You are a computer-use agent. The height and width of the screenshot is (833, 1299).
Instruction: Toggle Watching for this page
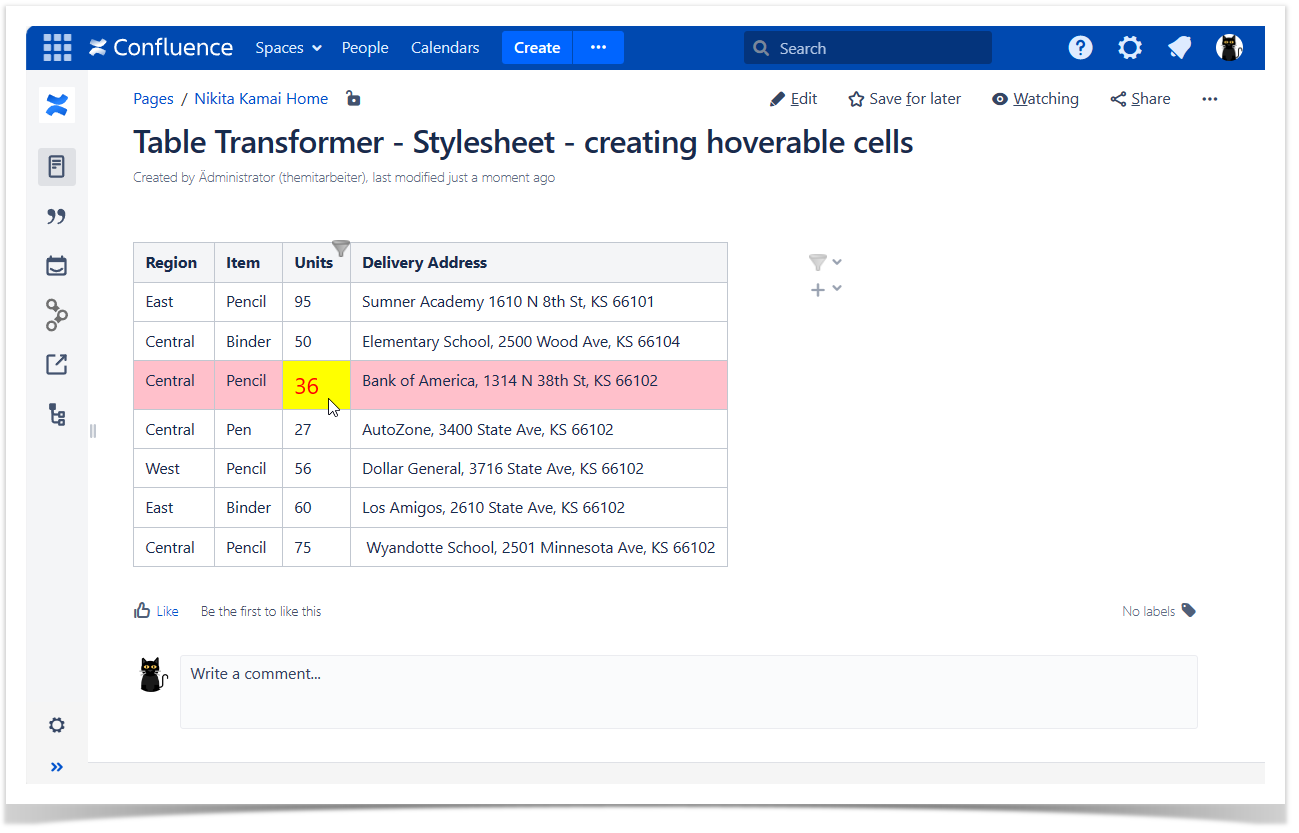(1035, 99)
